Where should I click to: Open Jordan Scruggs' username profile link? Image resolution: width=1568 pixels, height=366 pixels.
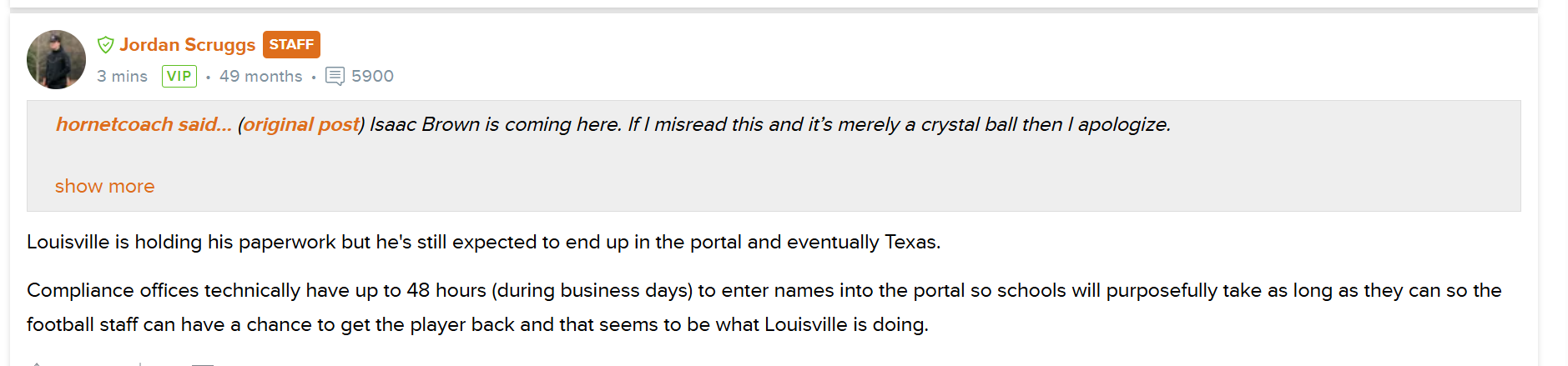coord(187,45)
